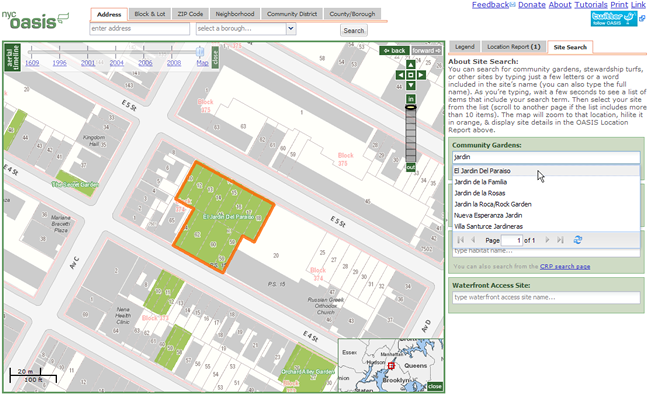Switch to the ZIP Code tab
The width and height of the screenshot is (650, 396).
[190, 14]
